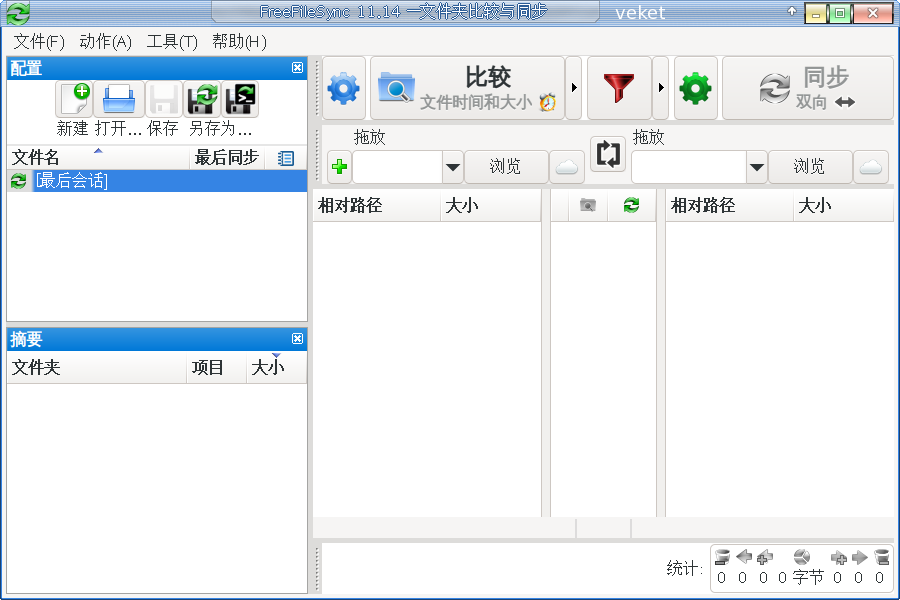Open the 文件(F) menu
900x600 pixels.
click(39, 41)
